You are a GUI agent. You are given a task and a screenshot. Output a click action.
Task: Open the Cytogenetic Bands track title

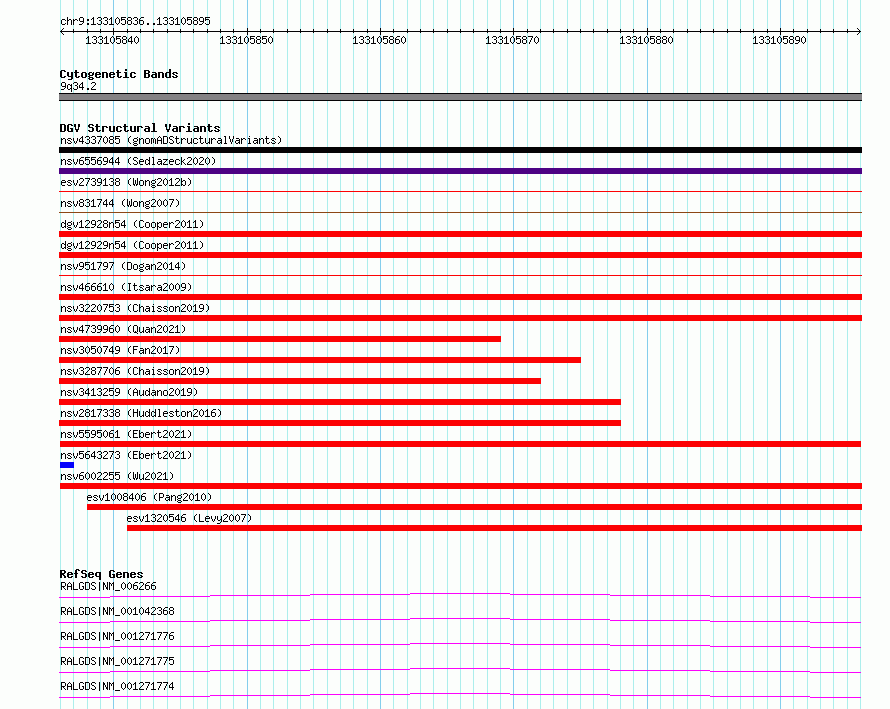tap(119, 74)
